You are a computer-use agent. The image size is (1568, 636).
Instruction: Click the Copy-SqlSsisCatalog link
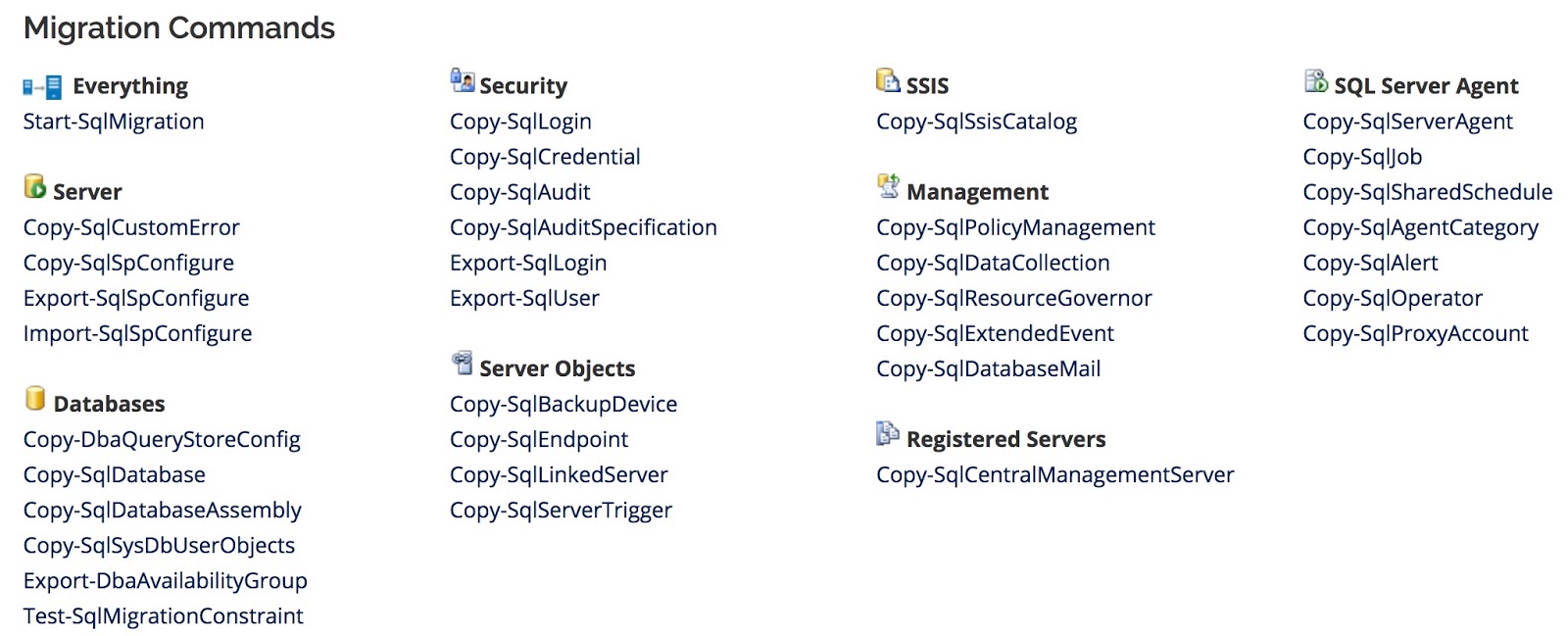976,121
